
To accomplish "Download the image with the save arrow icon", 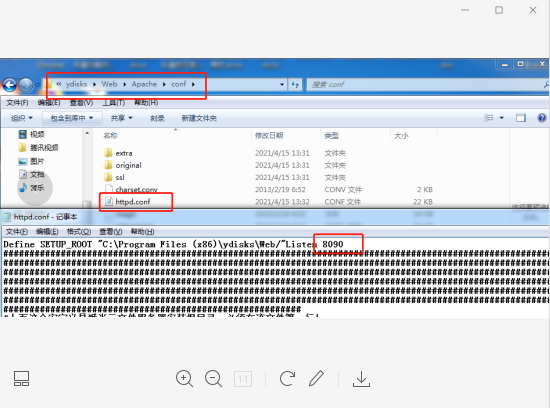I will [x=361, y=379].
